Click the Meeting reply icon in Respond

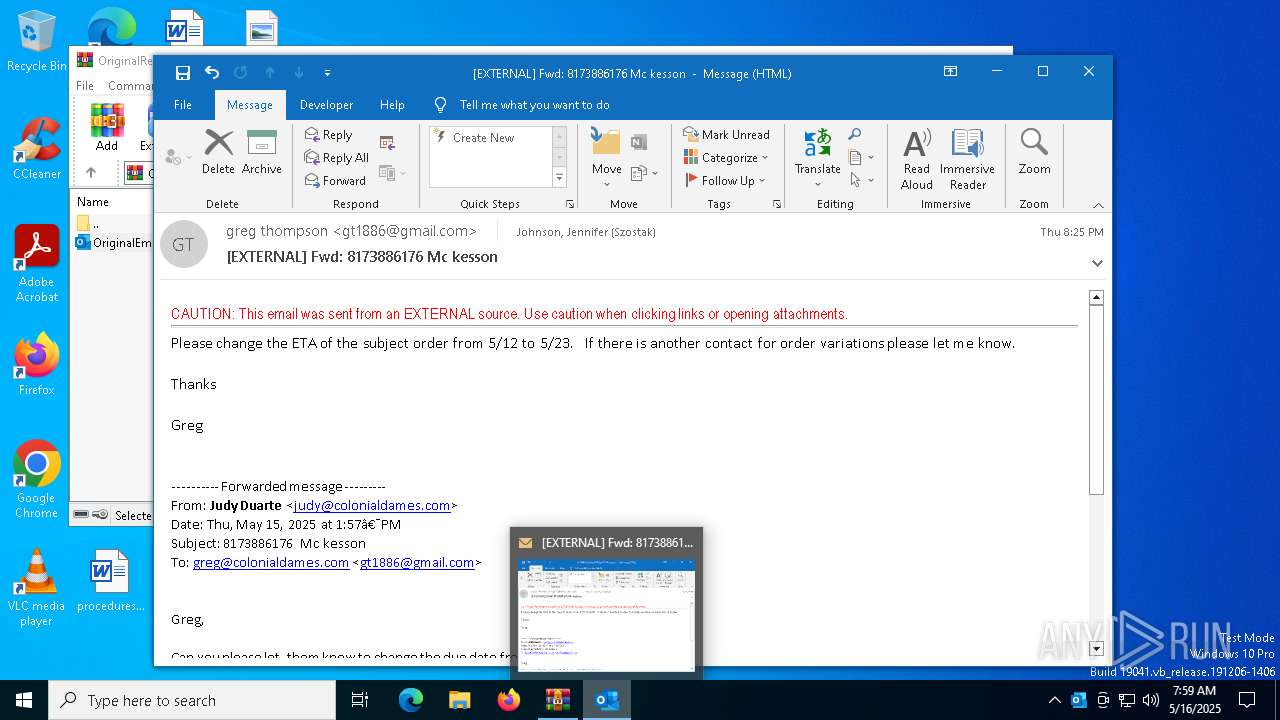pos(387,142)
